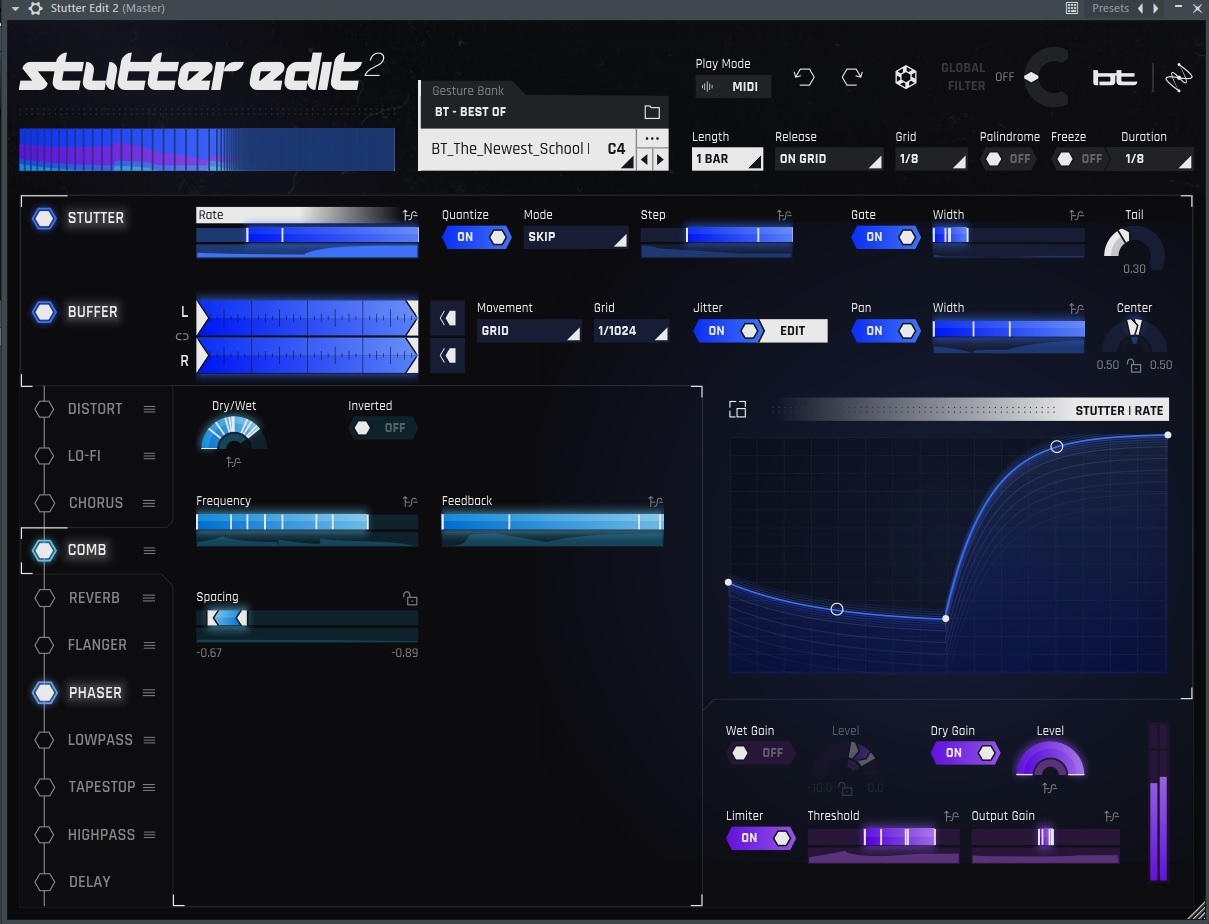
Task: Open the Buffer Movement GRID dropdown
Action: tap(529, 331)
